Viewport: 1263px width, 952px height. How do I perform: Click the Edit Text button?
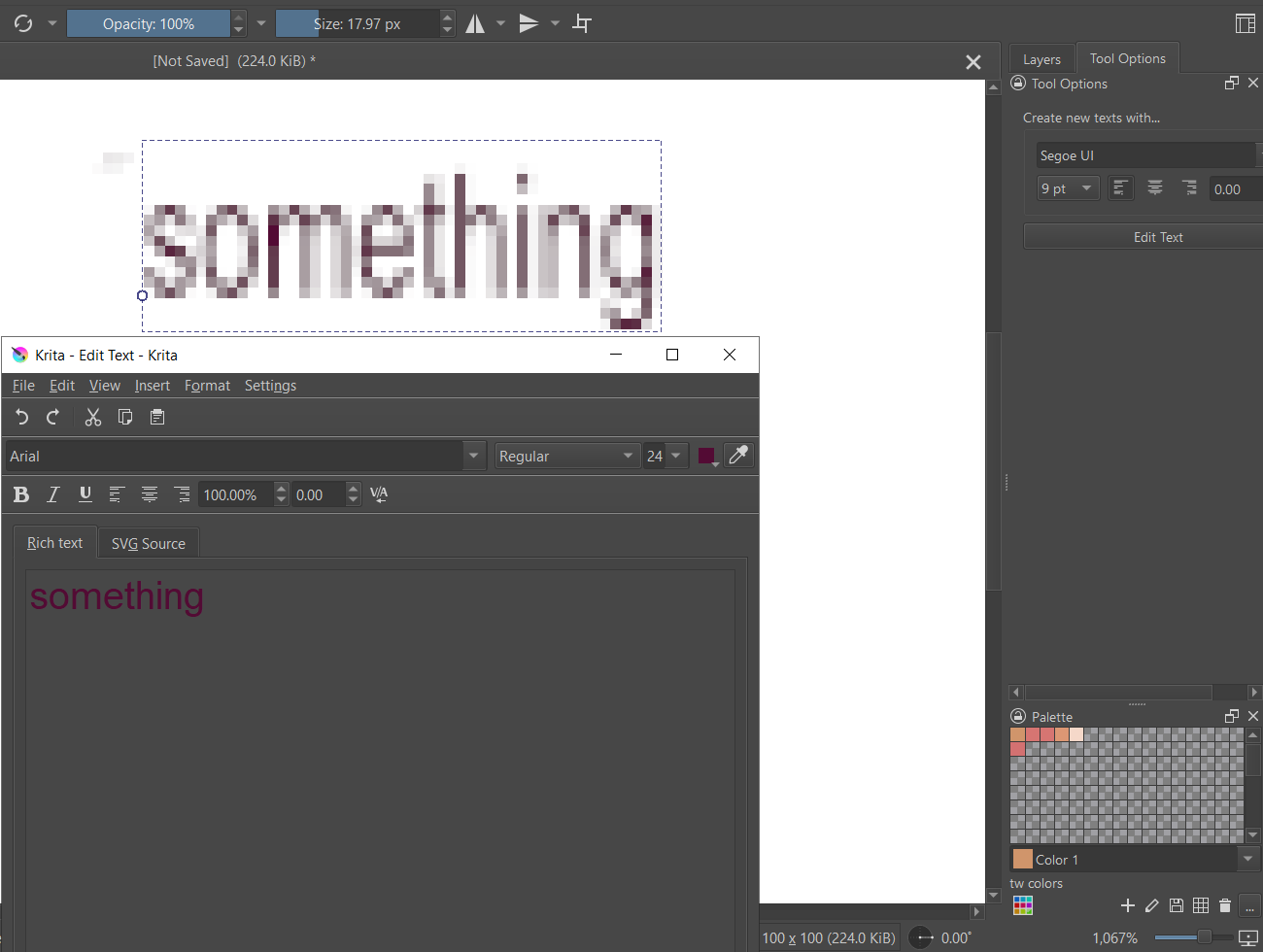tap(1144, 237)
